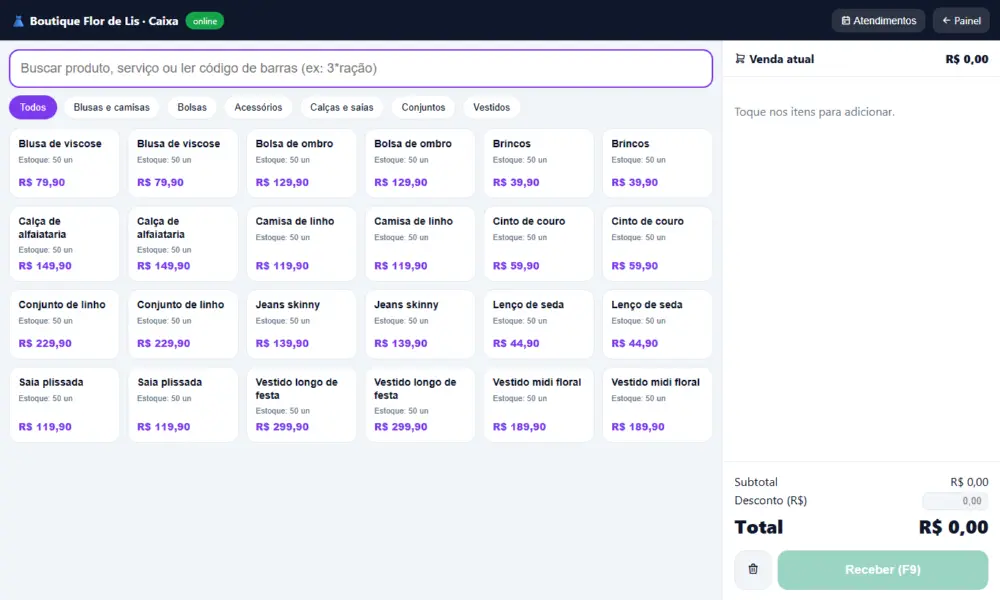Click the cart icon beside Venda atual
Image resolution: width=1000 pixels, height=600 pixels.
tap(740, 59)
